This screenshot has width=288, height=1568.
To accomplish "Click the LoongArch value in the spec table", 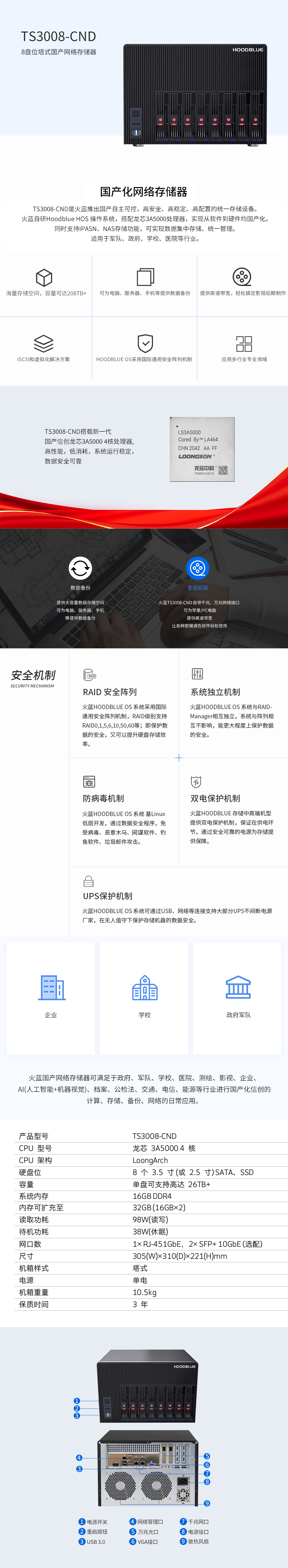I will click(150, 1160).
